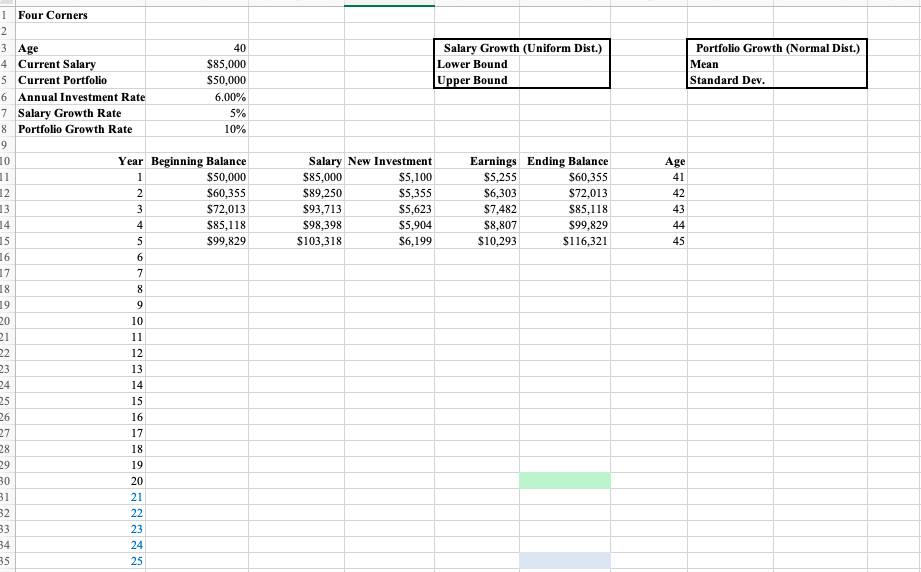The height and width of the screenshot is (572, 921).
Task: Select the age 41 cell
Action: pos(649,177)
